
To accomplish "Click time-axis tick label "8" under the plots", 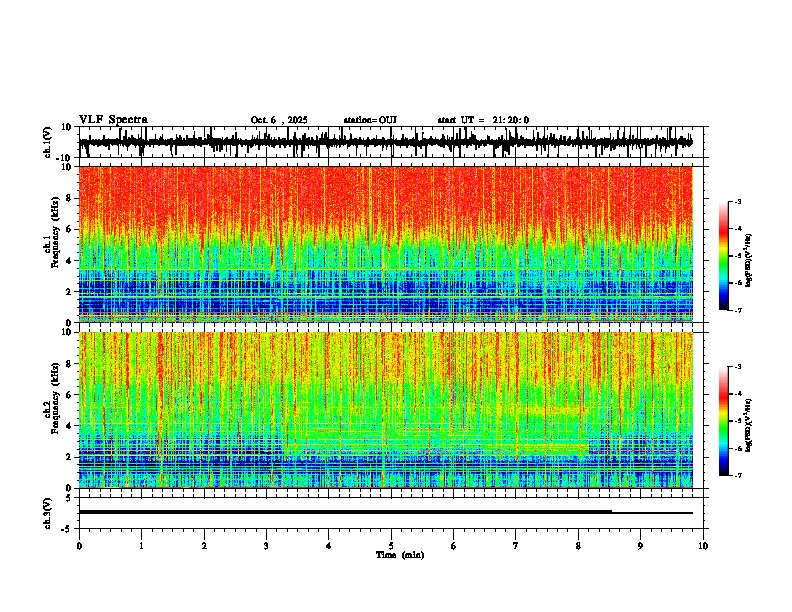I will [x=578, y=546].
